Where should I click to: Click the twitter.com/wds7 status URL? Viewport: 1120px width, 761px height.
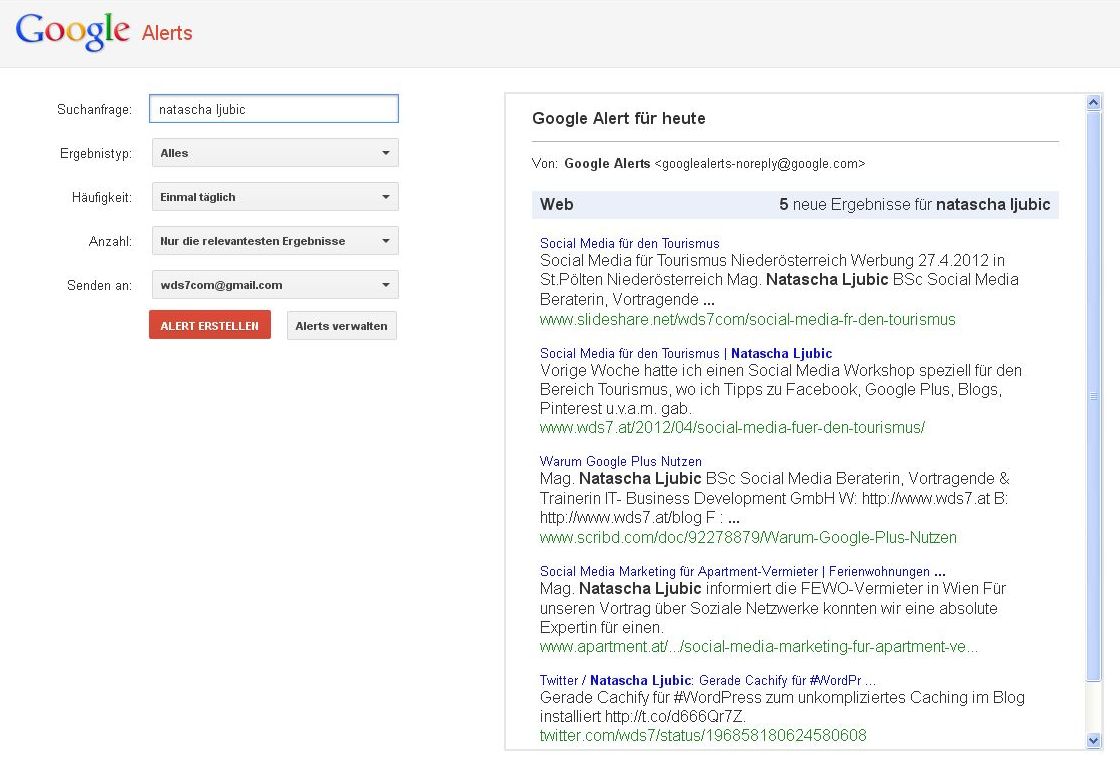(703, 736)
